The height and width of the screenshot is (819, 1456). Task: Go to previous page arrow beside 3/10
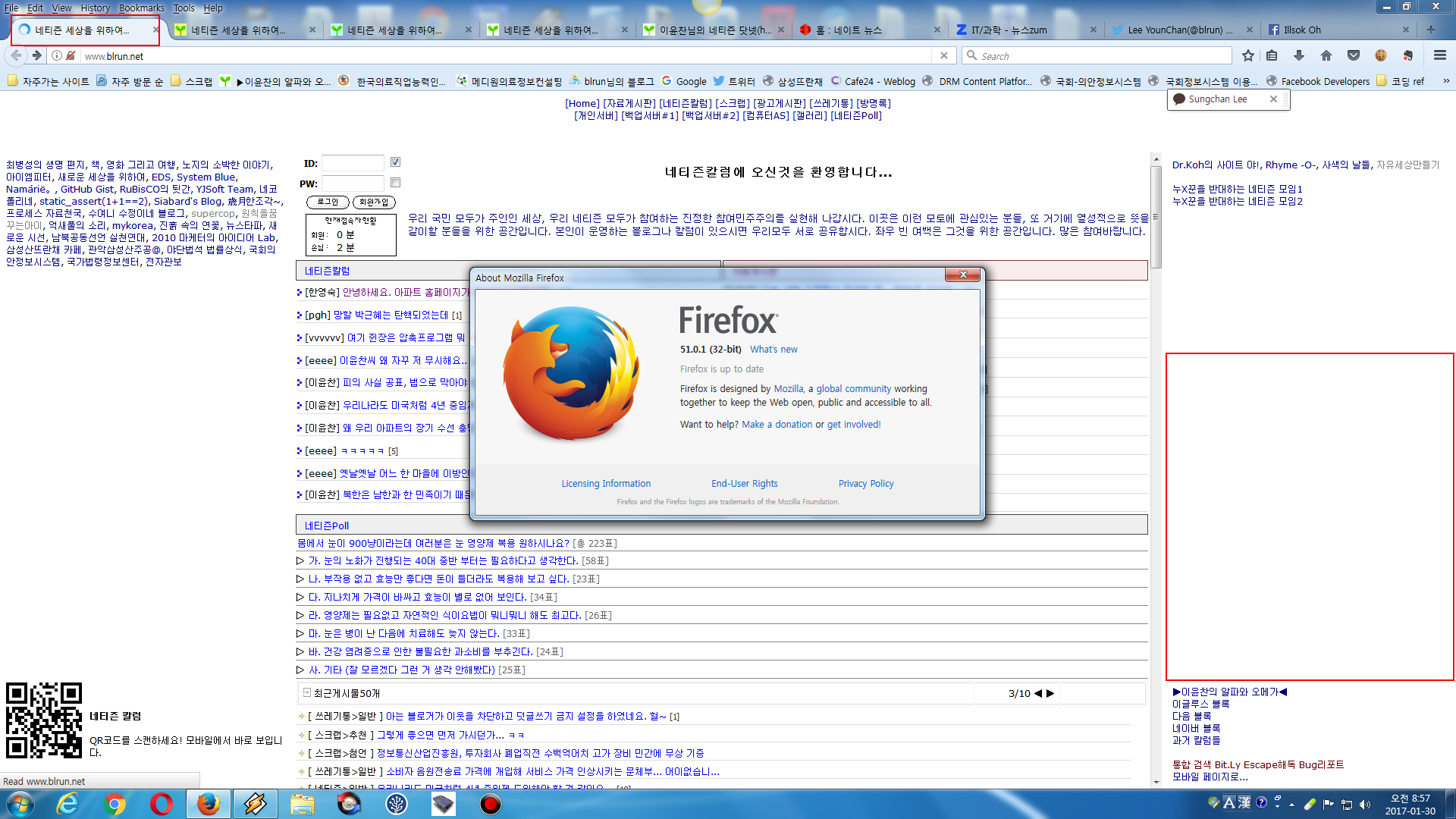1038,693
